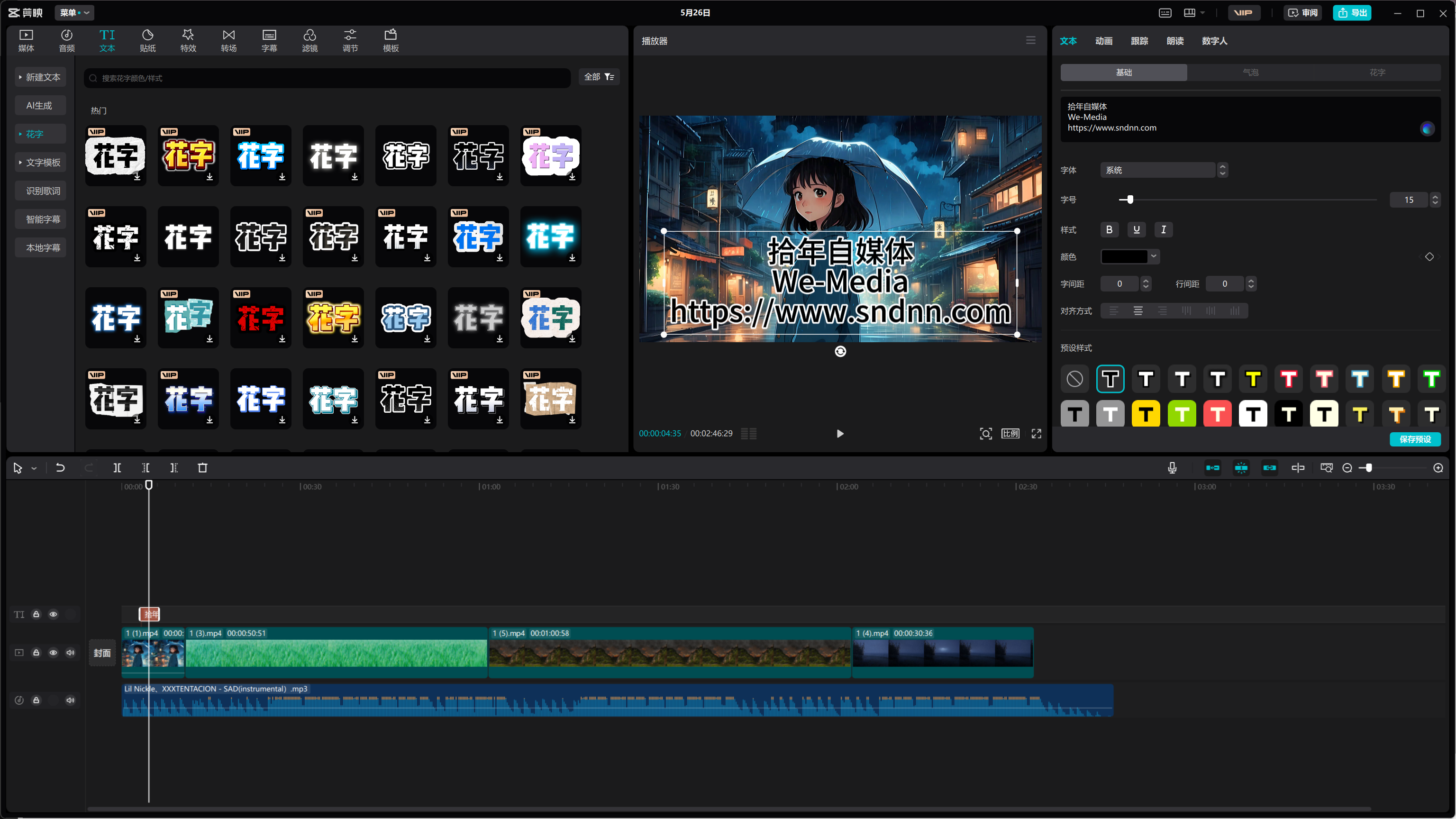The width and height of the screenshot is (1456, 819).
Task: Expand the 文字模板 category
Action: tap(40, 162)
